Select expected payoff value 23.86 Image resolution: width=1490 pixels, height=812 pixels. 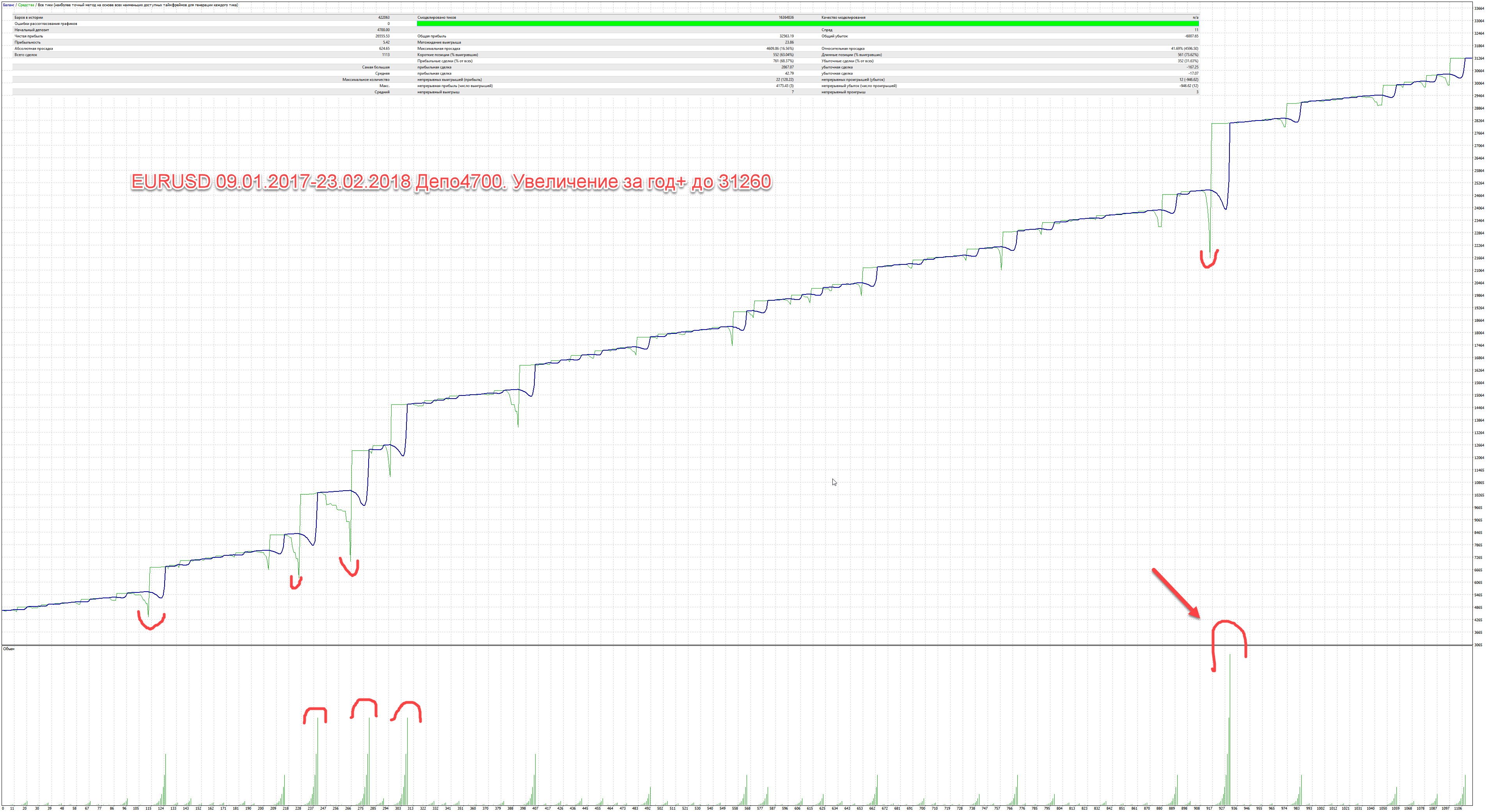789,42
